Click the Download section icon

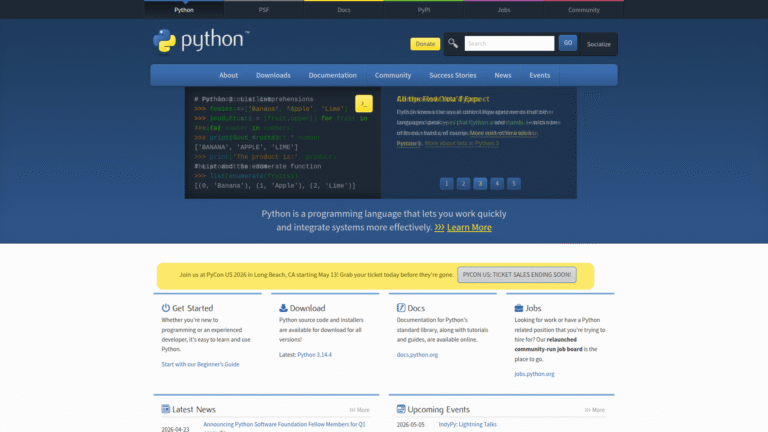point(283,308)
